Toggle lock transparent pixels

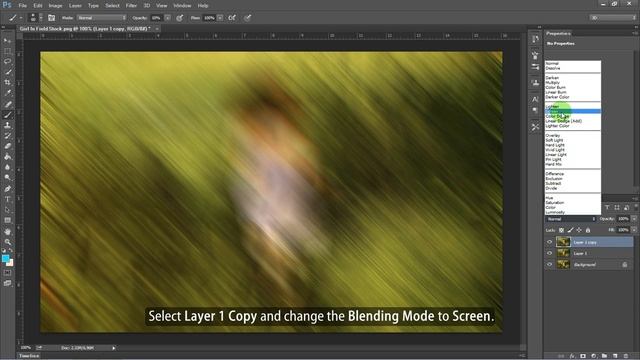click(x=562, y=230)
